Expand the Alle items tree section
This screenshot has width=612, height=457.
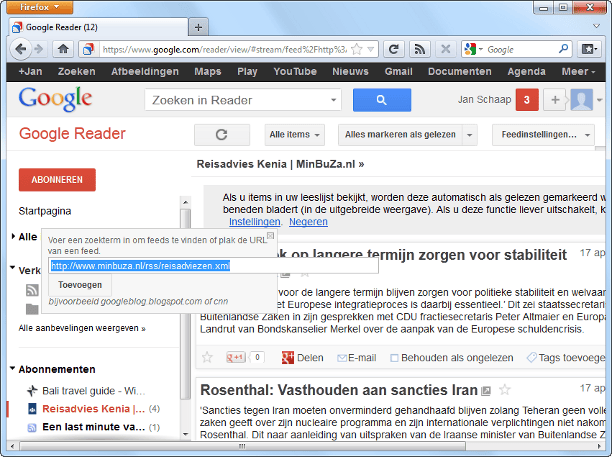click(13, 236)
